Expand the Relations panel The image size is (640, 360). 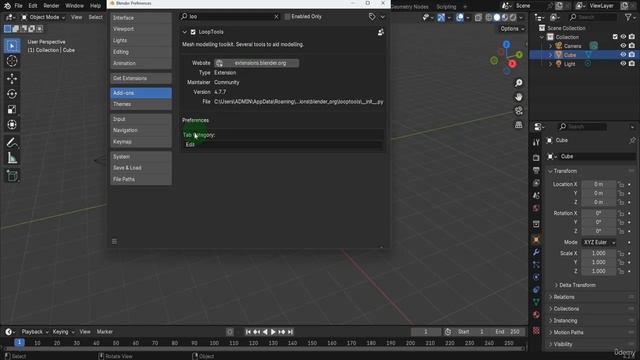point(563,297)
